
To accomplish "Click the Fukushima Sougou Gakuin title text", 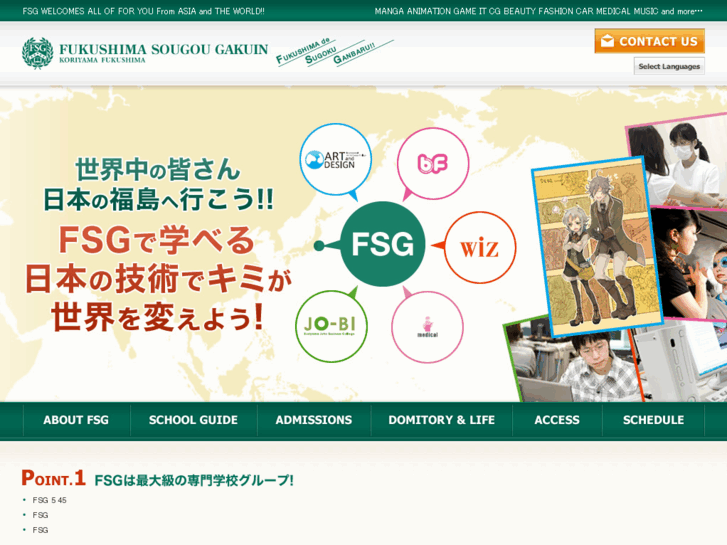I will (x=164, y=52).
